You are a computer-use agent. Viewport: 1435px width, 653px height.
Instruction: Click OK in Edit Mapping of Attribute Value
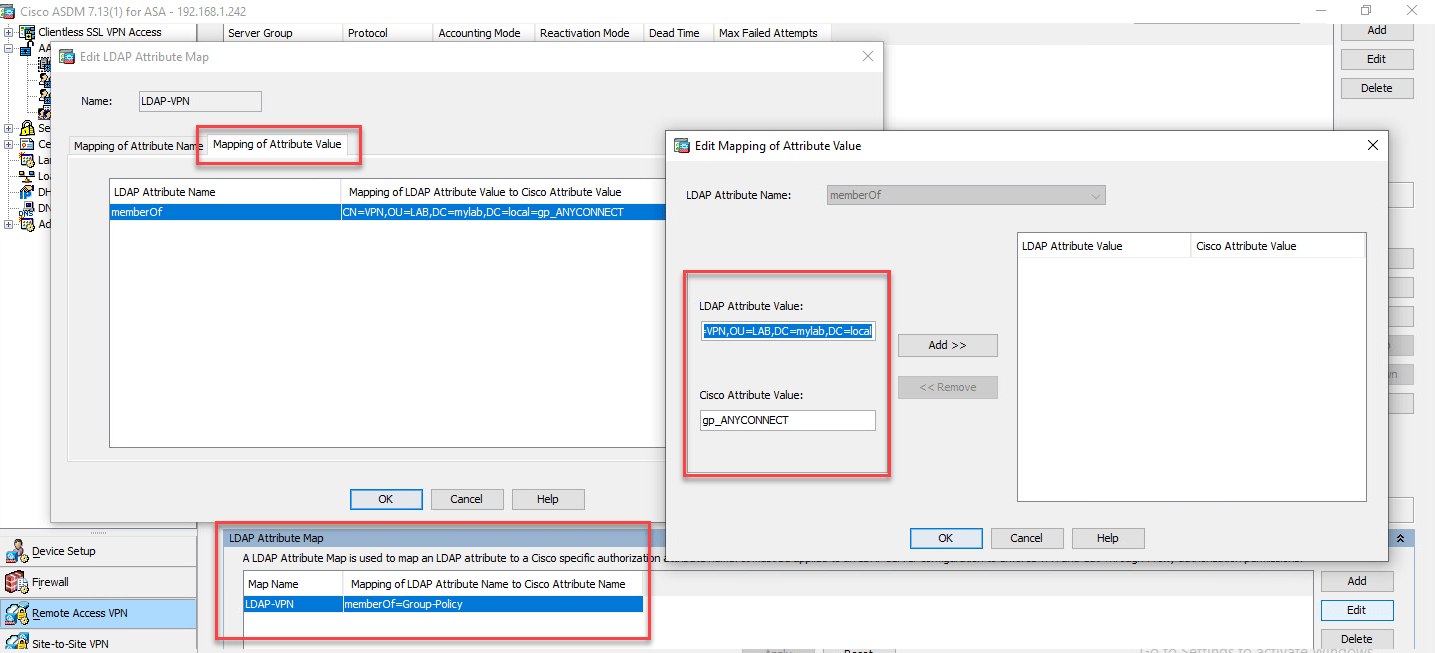click(x=945, y=538)
